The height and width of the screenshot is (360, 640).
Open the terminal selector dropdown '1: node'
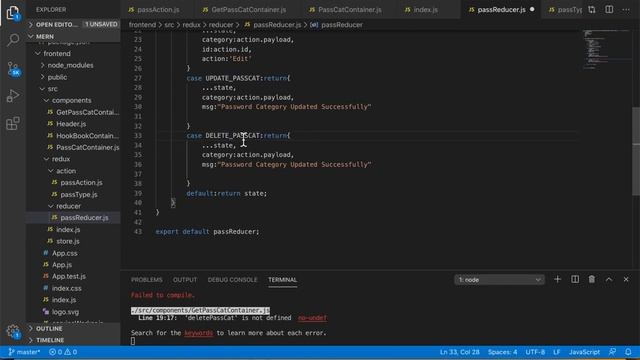tap(499, 280)
